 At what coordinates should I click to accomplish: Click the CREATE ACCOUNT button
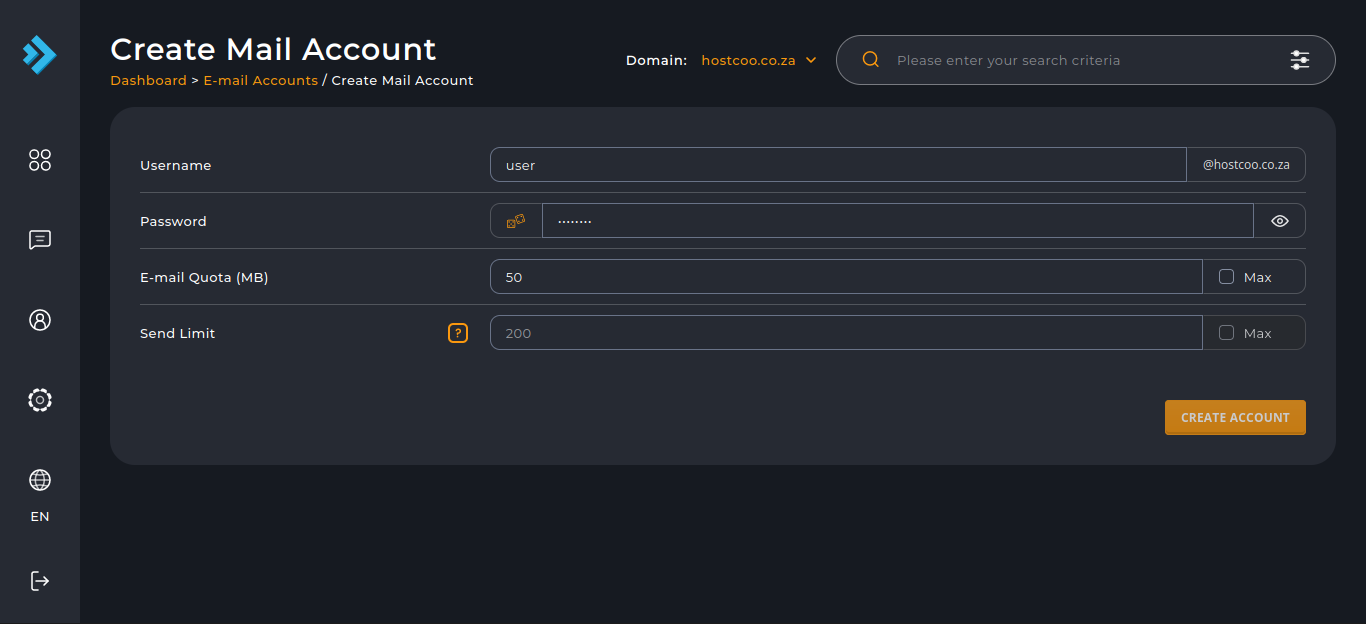(x=1235, y=418)
